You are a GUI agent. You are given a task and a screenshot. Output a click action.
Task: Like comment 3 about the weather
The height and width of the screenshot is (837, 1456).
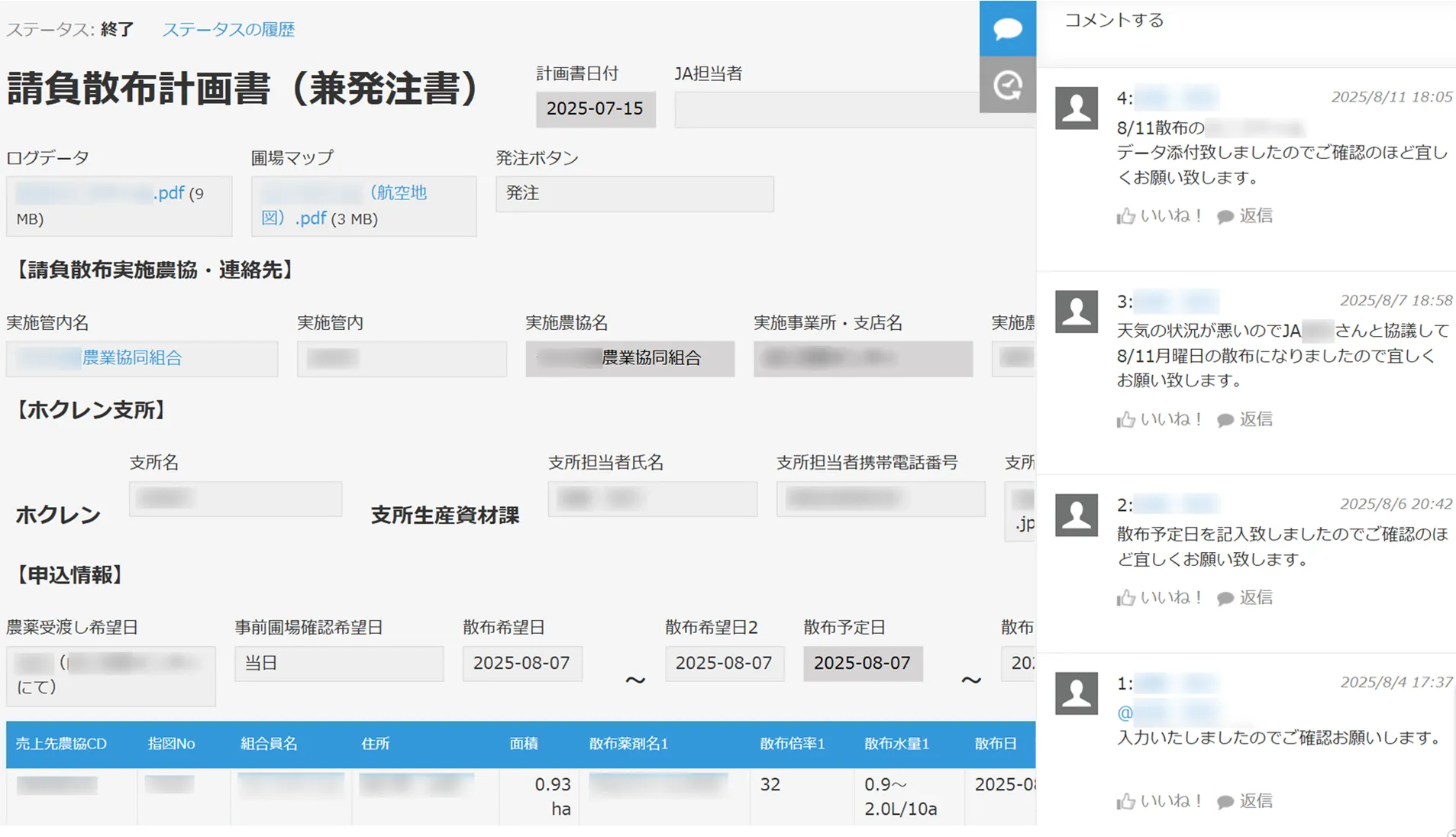click(1159, 419)
